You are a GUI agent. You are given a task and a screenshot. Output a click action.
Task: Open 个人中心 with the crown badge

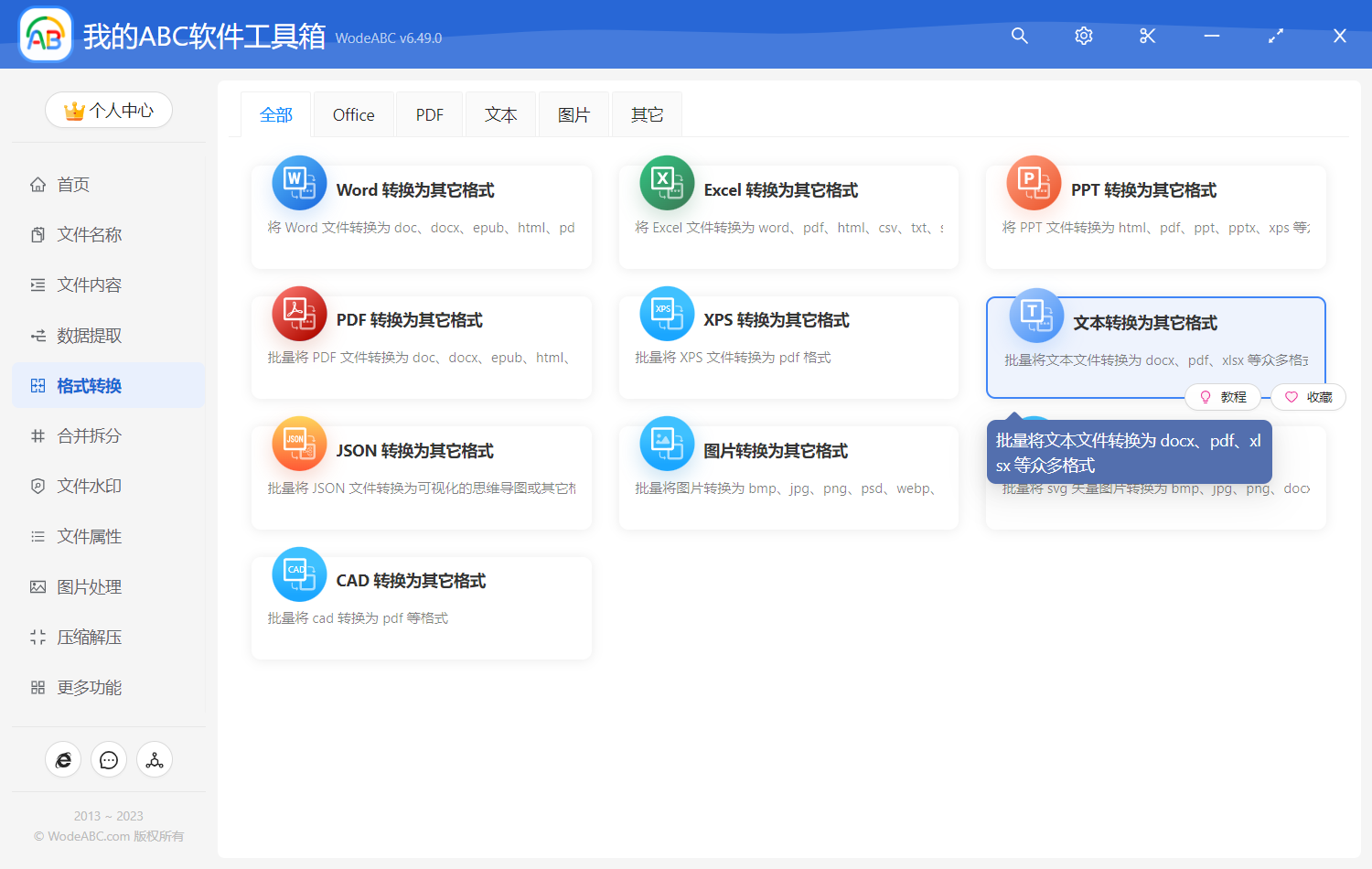click(x=109, y=110)
